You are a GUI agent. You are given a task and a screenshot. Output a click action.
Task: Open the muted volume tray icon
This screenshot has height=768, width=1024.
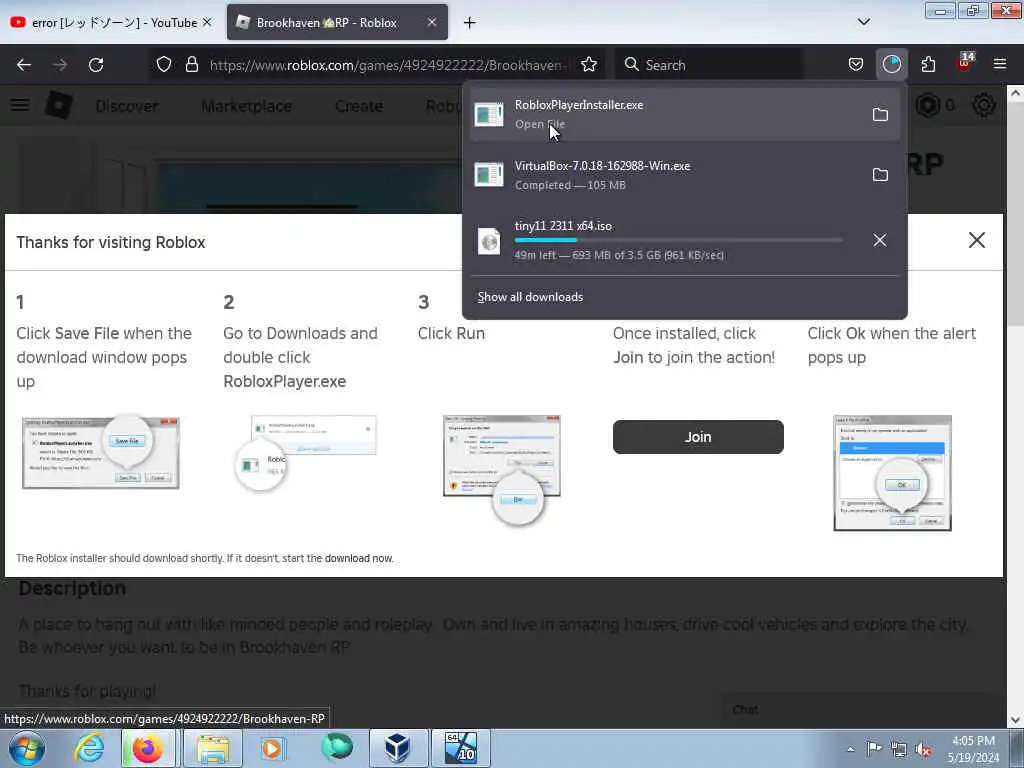(923, 749)
